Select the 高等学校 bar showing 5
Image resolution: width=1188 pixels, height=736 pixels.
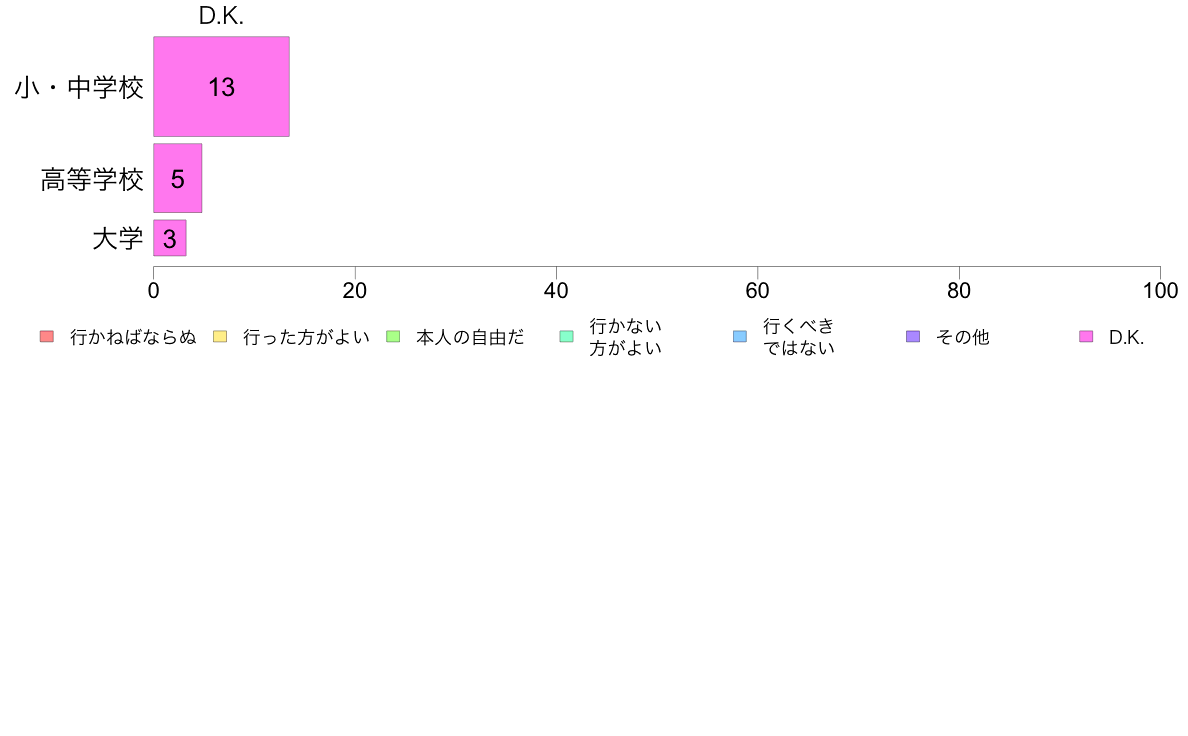177,178
